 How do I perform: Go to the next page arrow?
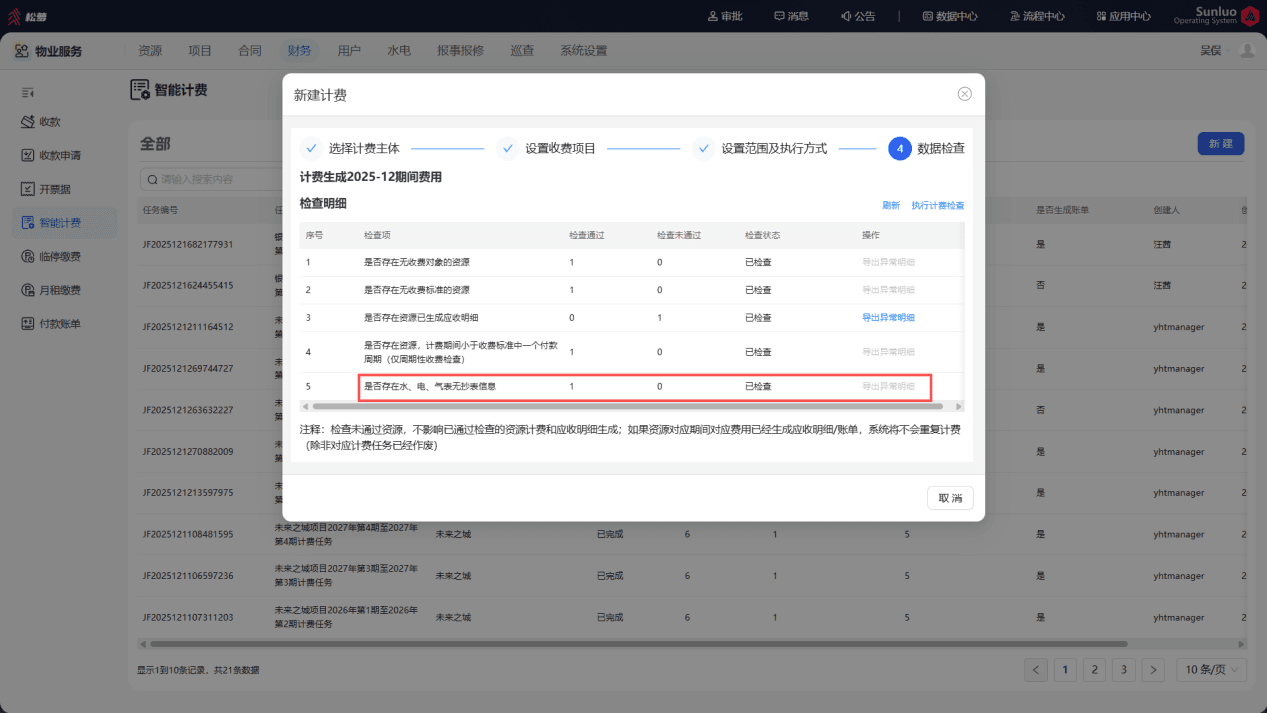[1153, 670]
